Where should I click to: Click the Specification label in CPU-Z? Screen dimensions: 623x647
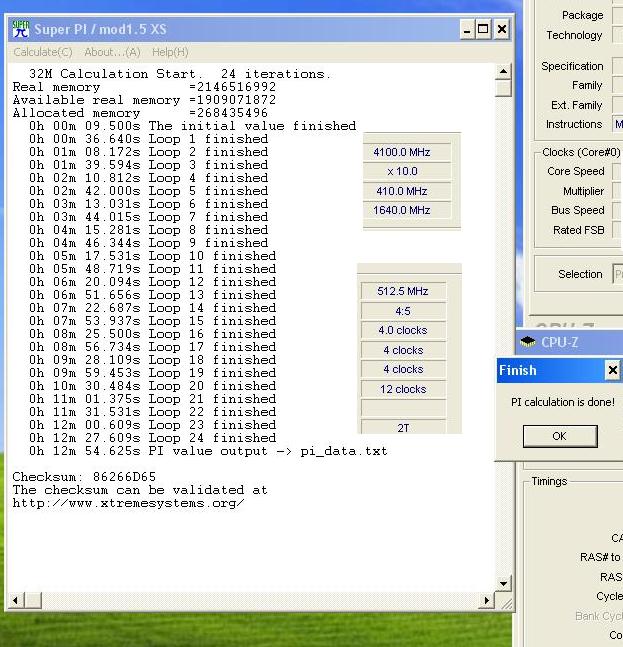(x=572, y=66)
